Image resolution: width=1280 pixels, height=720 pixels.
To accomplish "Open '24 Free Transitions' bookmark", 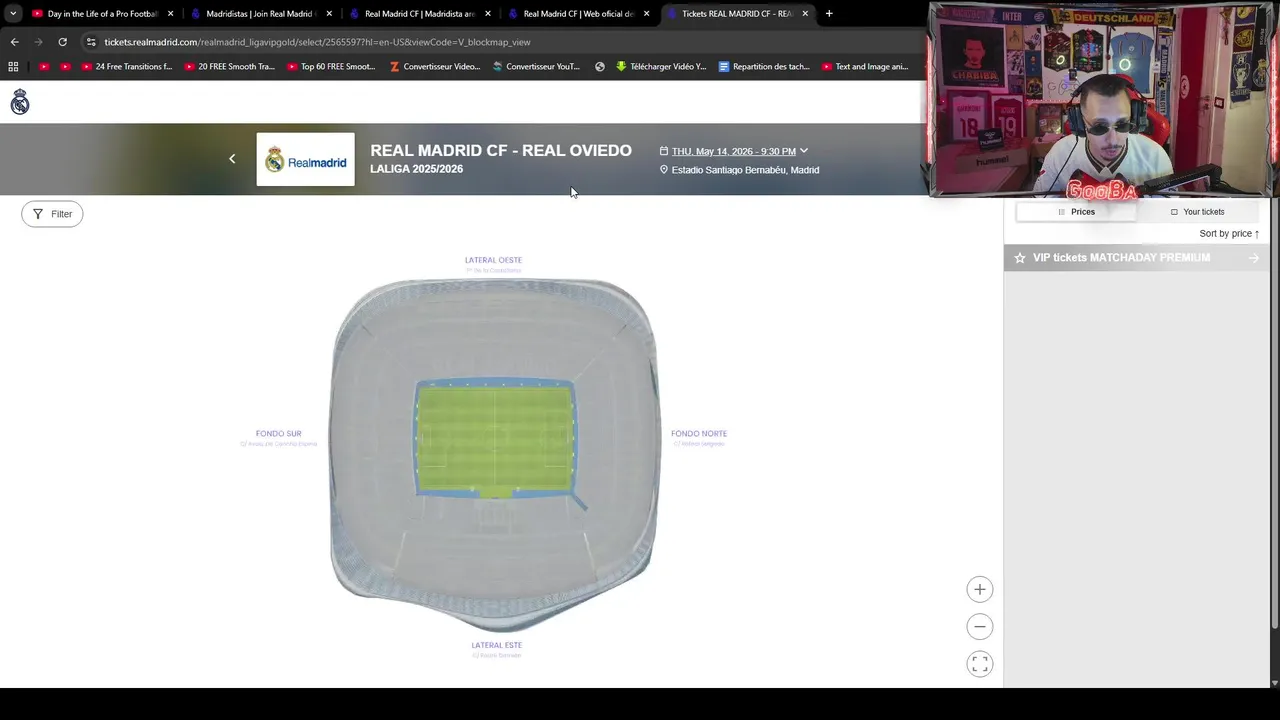I will coord(126,67).
